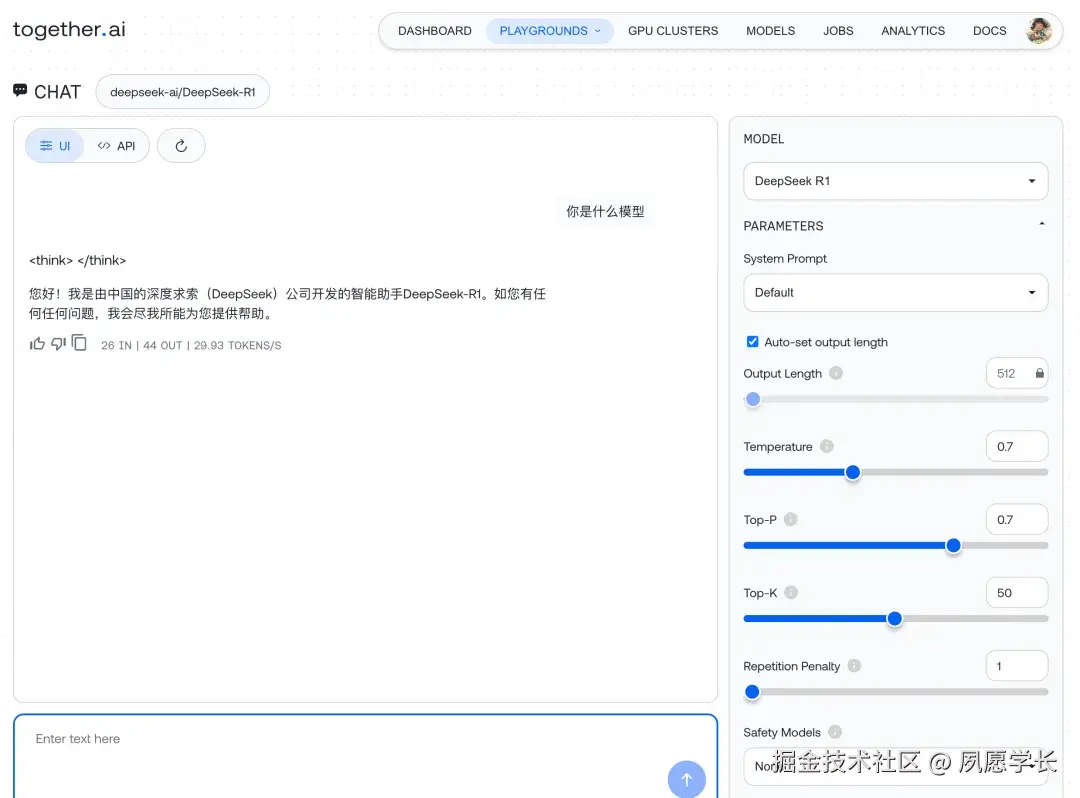The width and height of the screenshot is (1080, 798).
Task: Click the Enter text here input field
Action: tap(300, 738)
